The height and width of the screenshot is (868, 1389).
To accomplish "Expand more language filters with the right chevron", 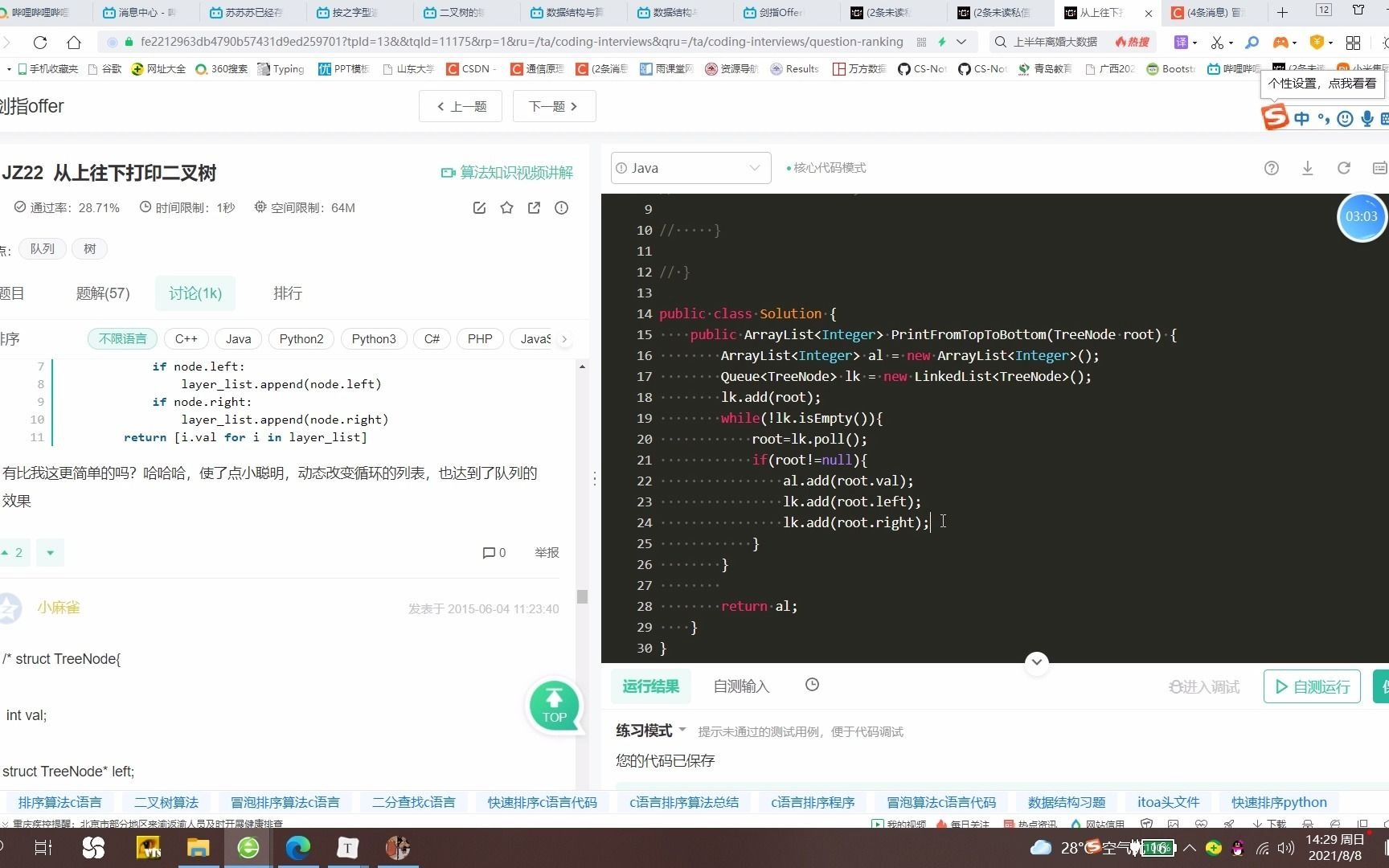I will pos(564,338).
